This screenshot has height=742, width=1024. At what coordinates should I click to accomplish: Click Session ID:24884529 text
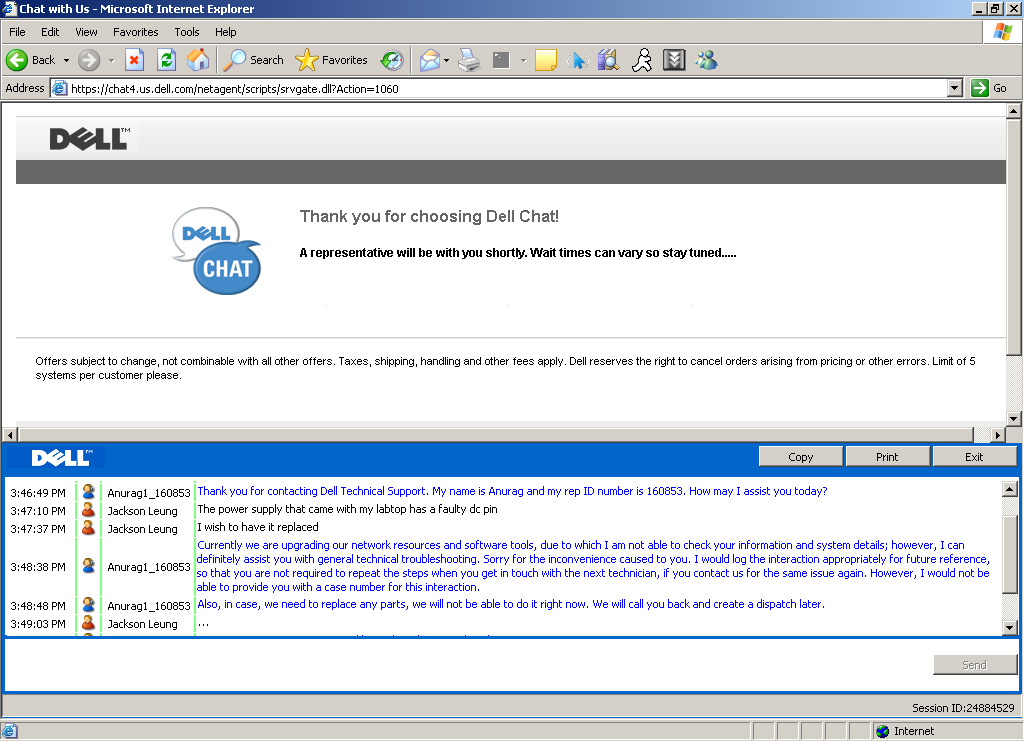click(x=963, y=707)
